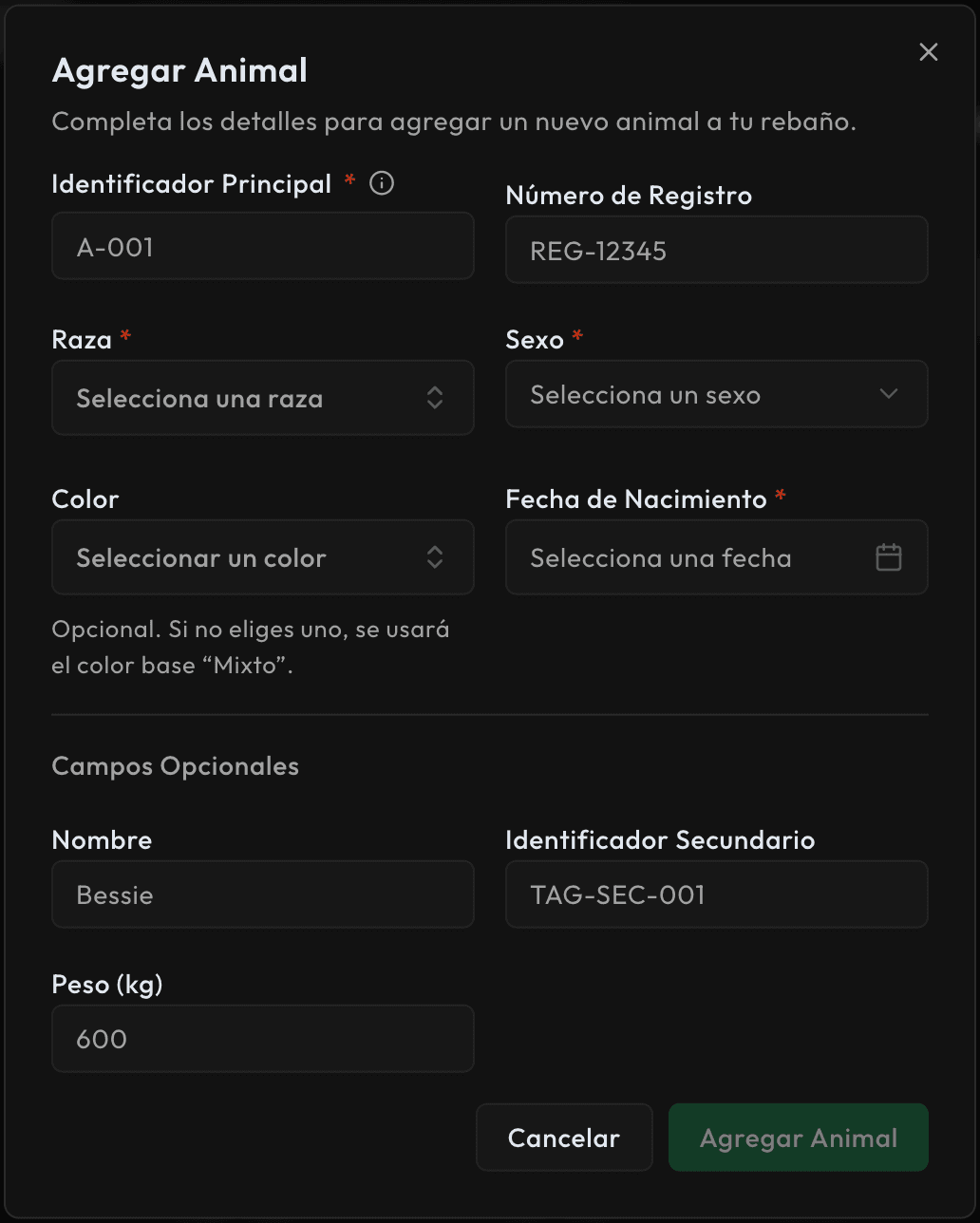
Task: Submit with the green Agregar Animal button
Action: 798,1138
